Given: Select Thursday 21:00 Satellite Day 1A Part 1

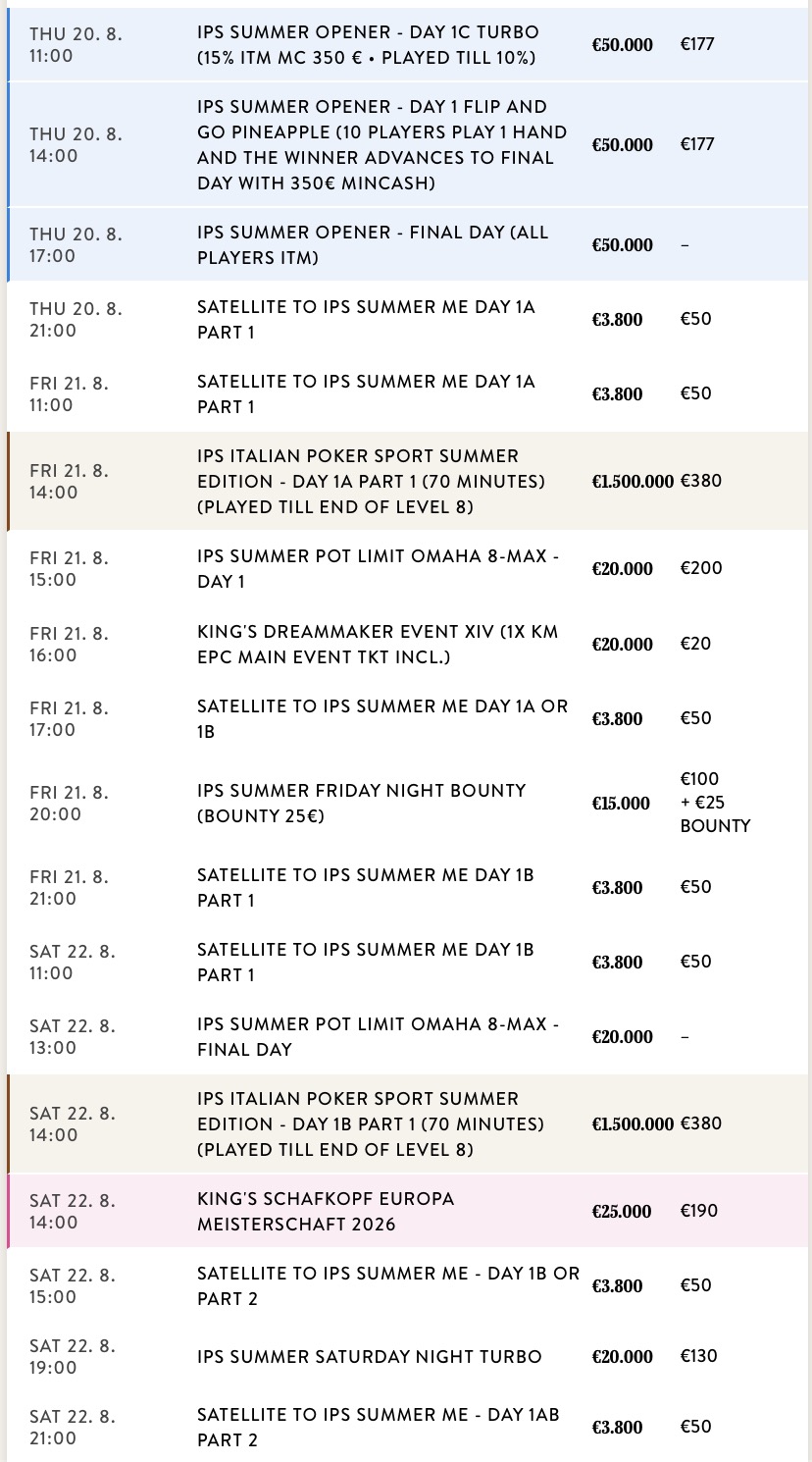Looking at the screenshot, I should click(x=407, y=320).
